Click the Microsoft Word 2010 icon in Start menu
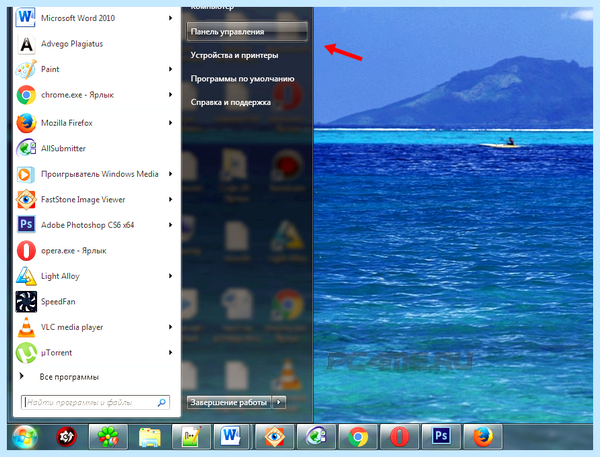 pyautogui.click(x=26, y=18)
